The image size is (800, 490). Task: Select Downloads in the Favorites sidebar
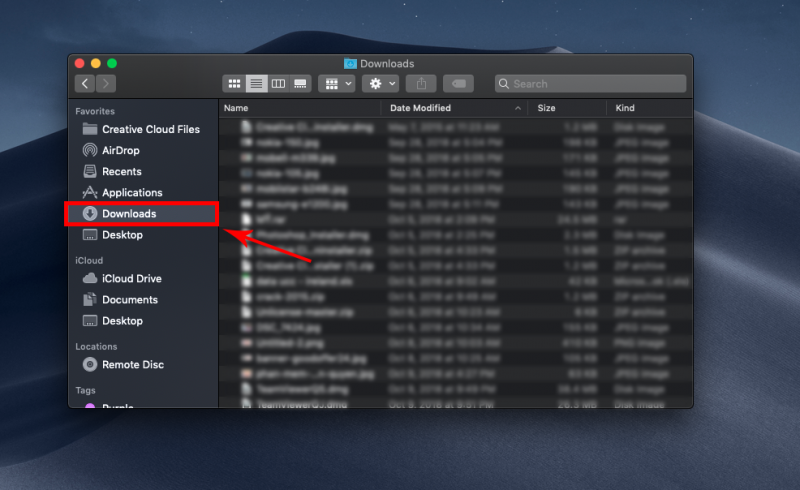tap(128, 214)
